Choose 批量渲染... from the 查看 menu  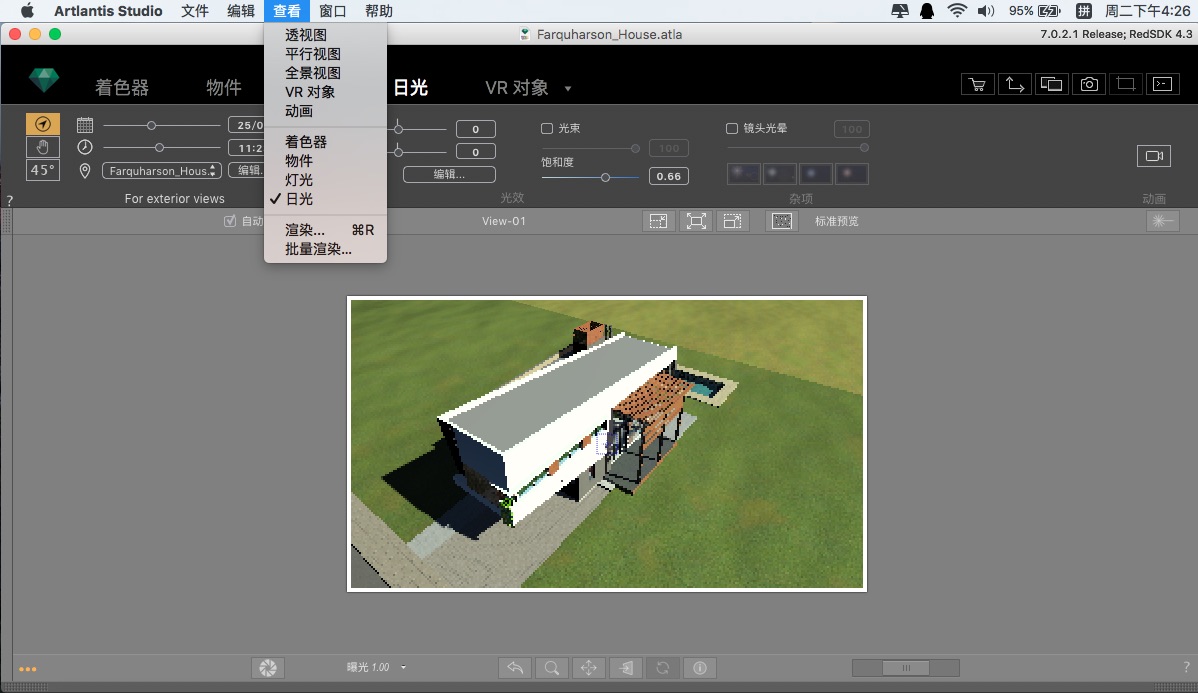coord(325,249)
